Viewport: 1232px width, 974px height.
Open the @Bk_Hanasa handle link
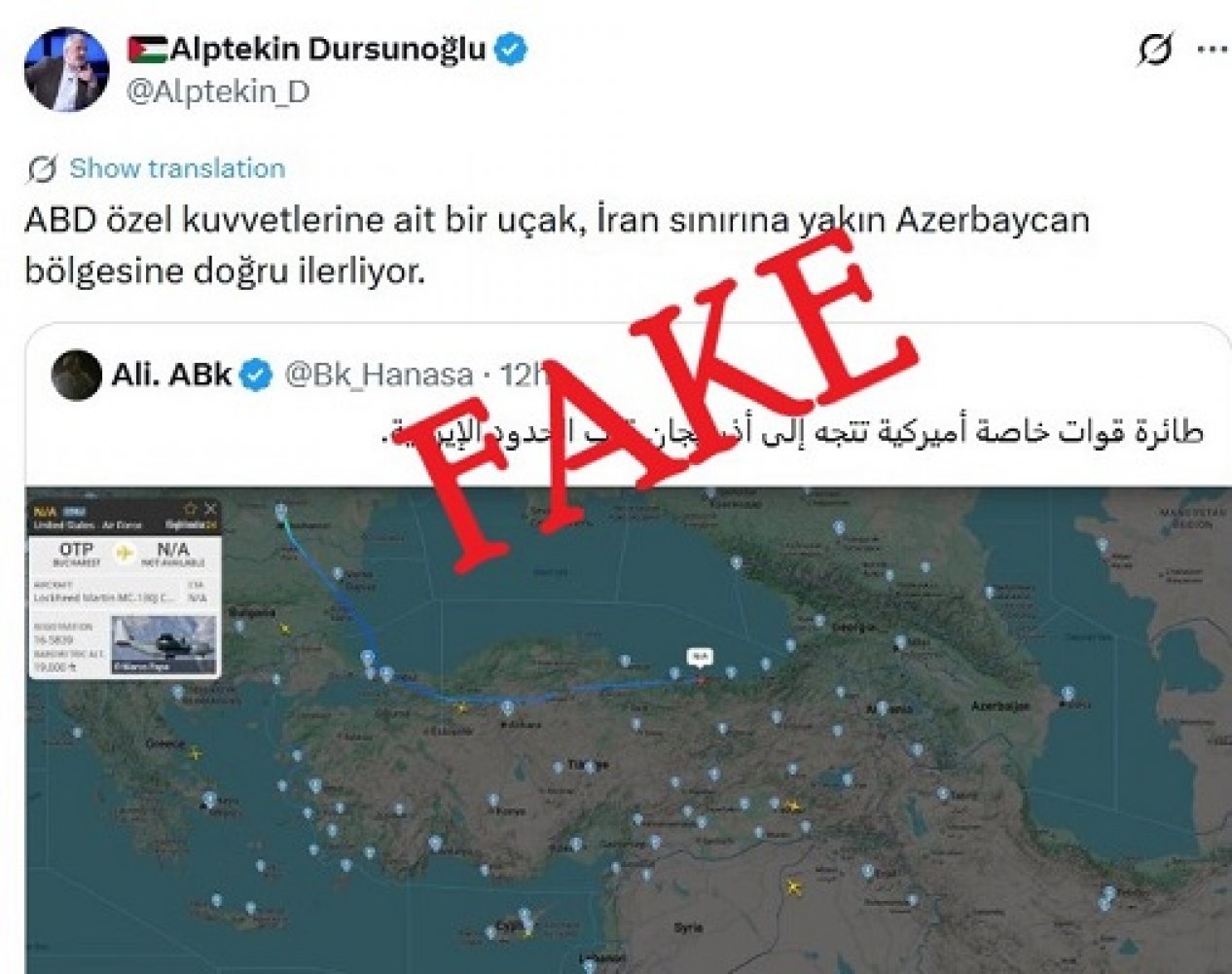(379, 376)
